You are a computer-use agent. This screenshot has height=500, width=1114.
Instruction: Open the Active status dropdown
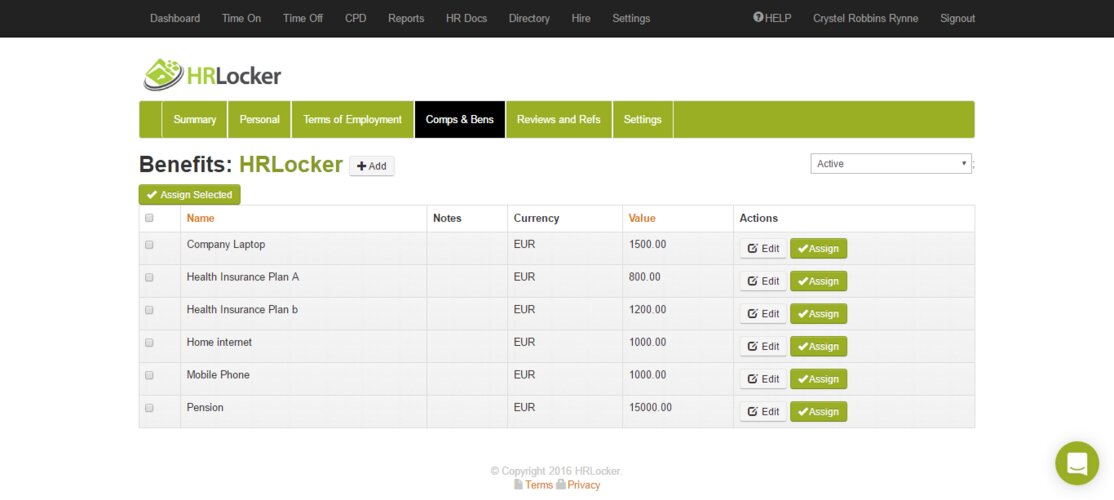[890, 164]
